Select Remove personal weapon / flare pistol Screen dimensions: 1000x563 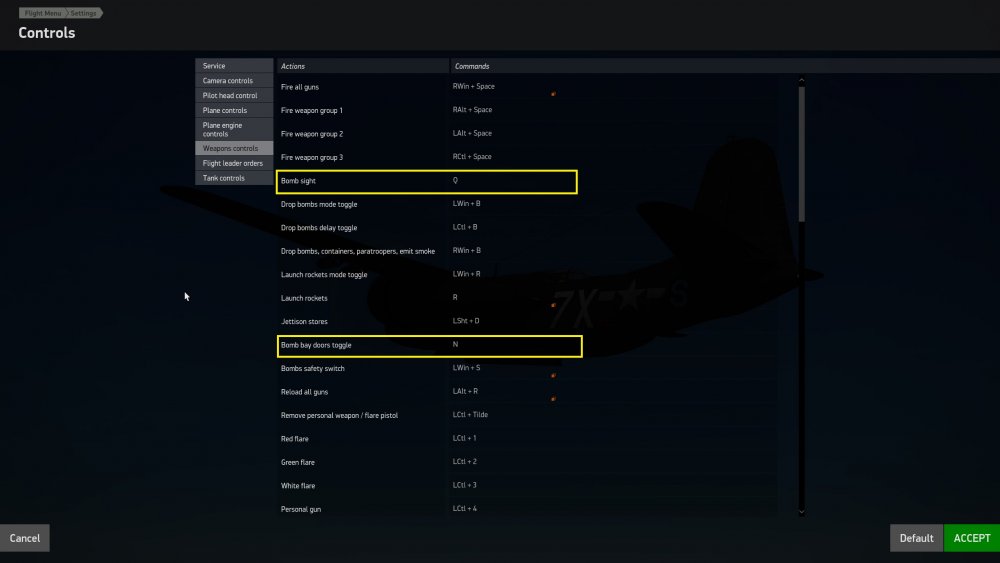339,416
